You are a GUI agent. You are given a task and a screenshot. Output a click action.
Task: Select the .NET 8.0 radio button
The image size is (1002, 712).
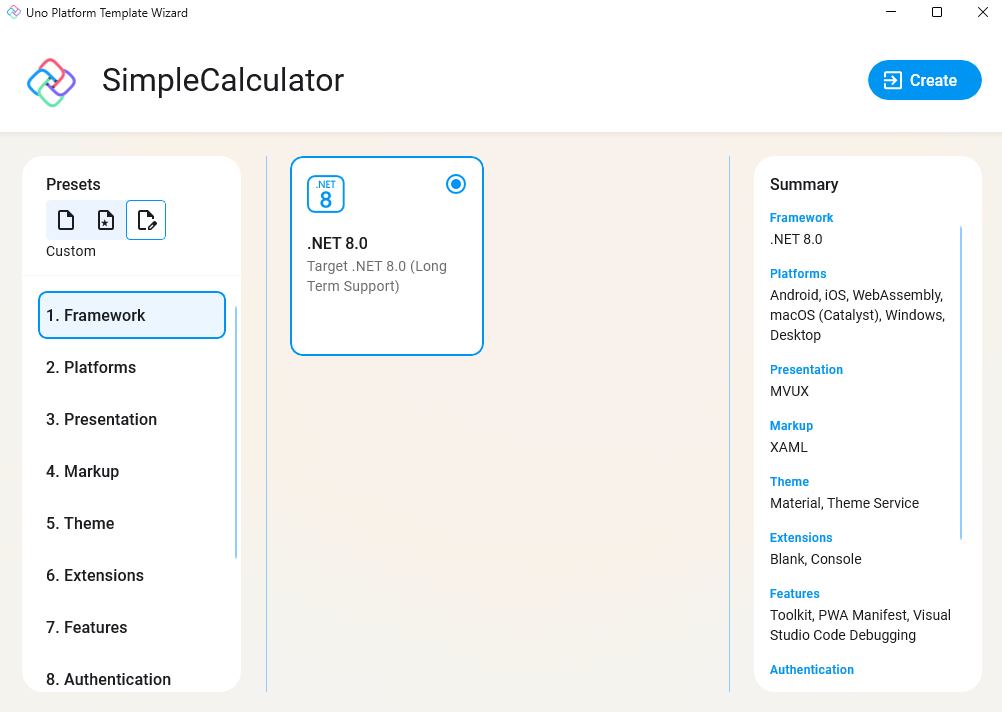(x=456, y=184)
